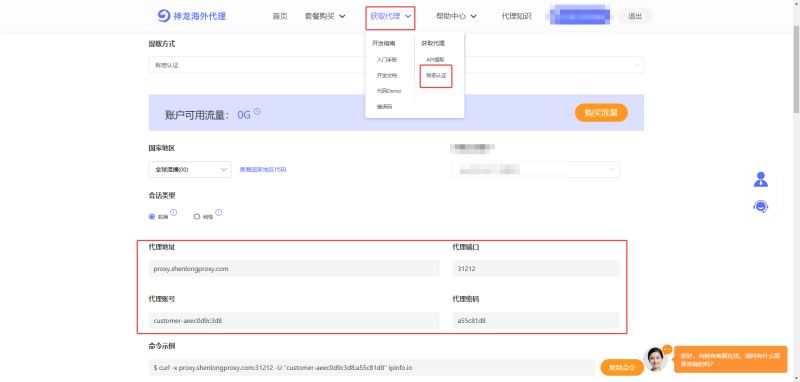The height and width of the screenshot is (382, 800).
Task: Click the 复制命令 button
Action: [x=622, y=367]
